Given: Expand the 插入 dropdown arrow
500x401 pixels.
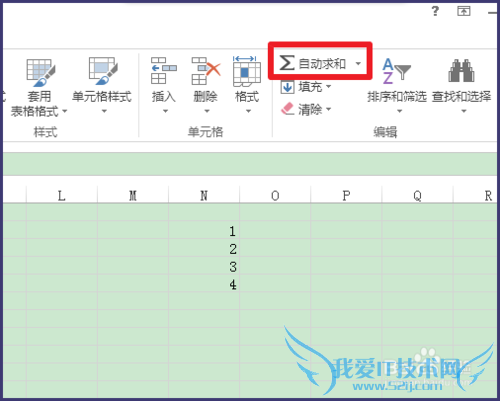Looking at the screenshot, I should (x=165, y=111).
